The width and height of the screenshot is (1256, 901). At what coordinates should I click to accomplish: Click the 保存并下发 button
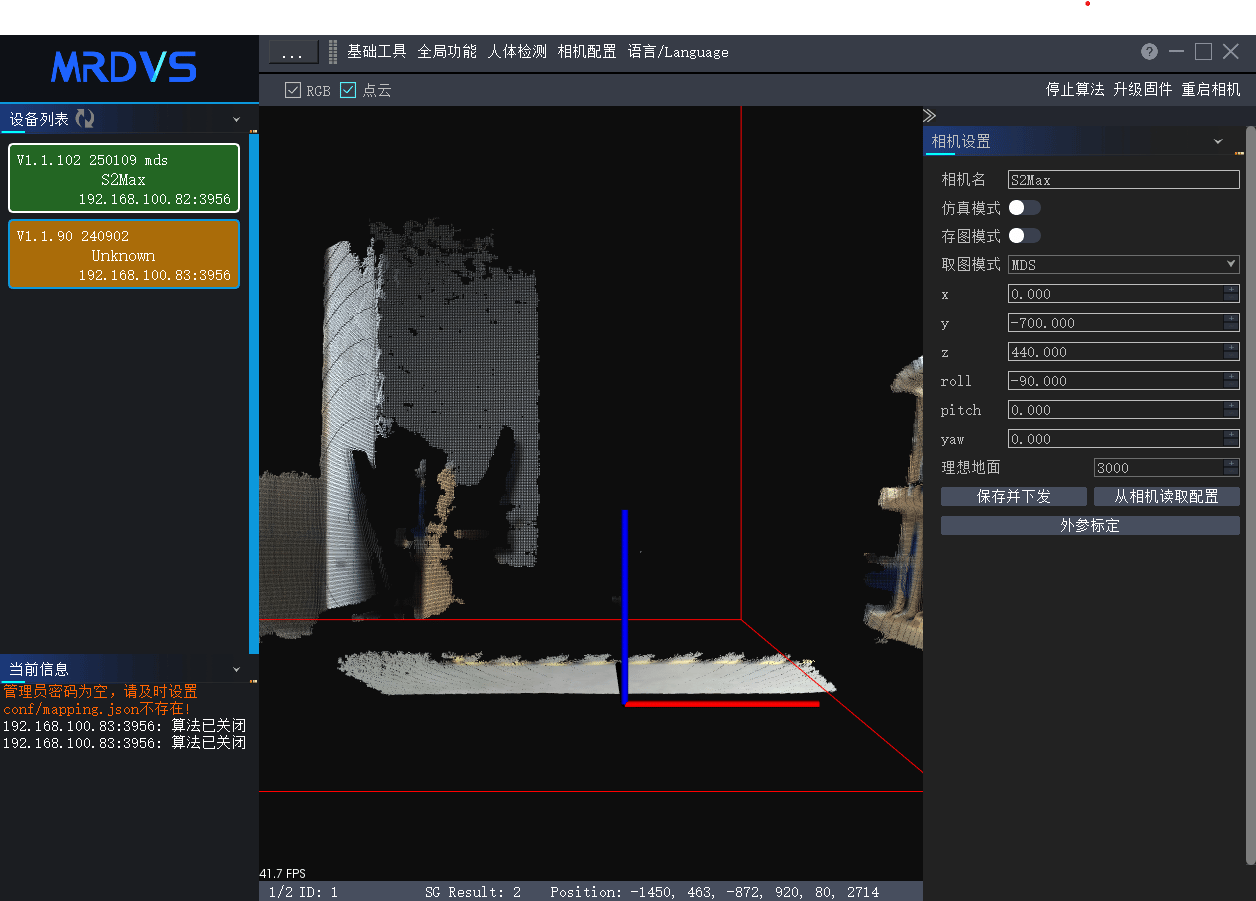(x=1014, y=497)
